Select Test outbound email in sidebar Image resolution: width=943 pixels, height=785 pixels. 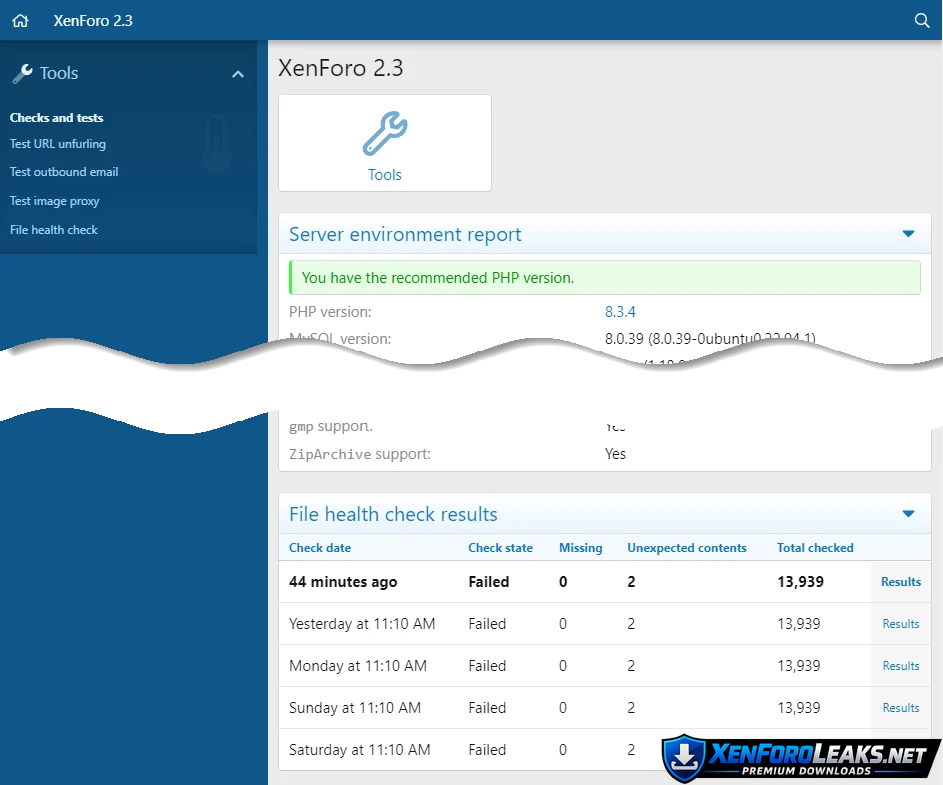(64, 172)
